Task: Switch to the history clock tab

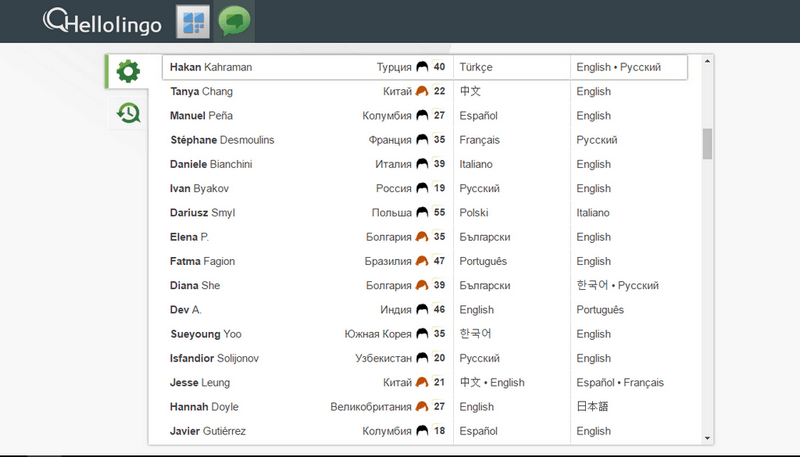Action: tap(128, 113)
